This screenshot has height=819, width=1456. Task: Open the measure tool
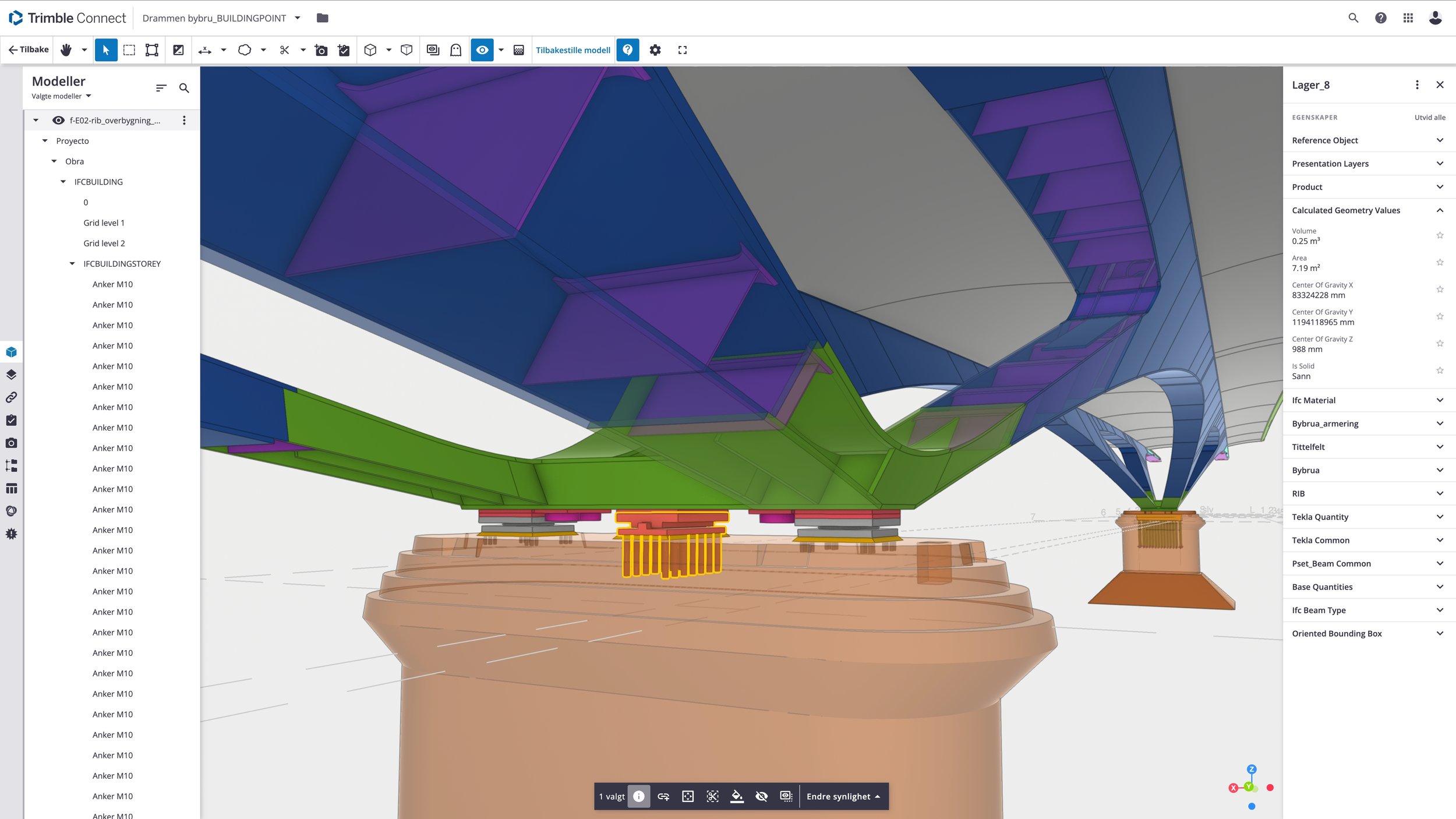(204, 50)
